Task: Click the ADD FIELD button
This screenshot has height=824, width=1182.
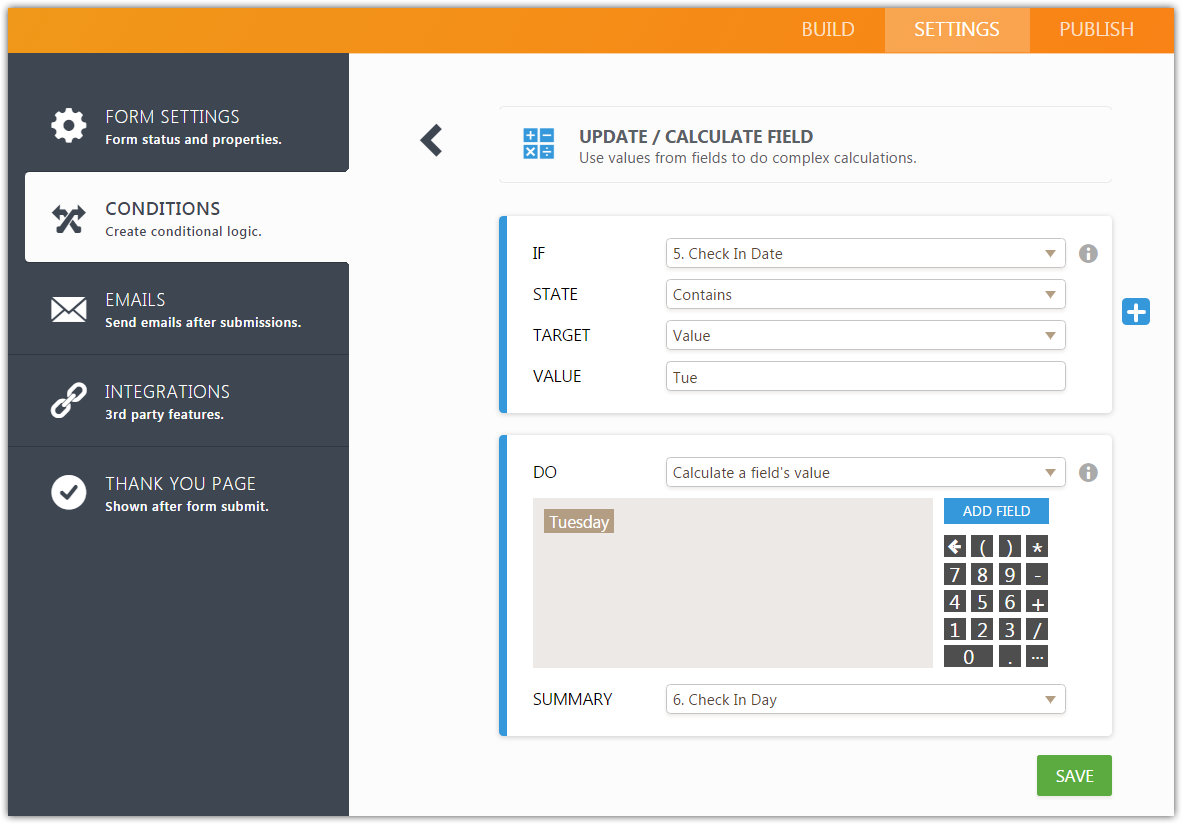Action: click(x=996, y=511)
